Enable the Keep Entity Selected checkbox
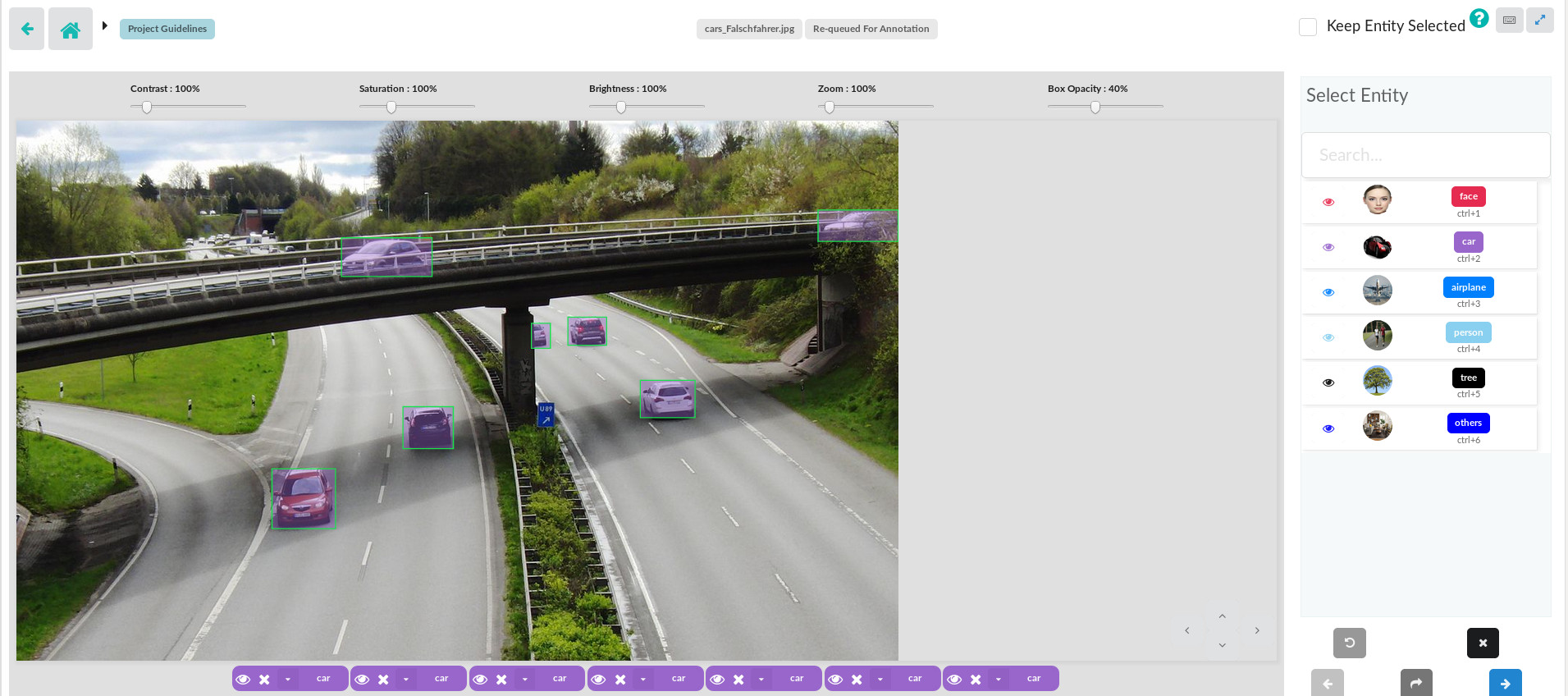This screenshot has height=696, width=1568. (1308, 27)
